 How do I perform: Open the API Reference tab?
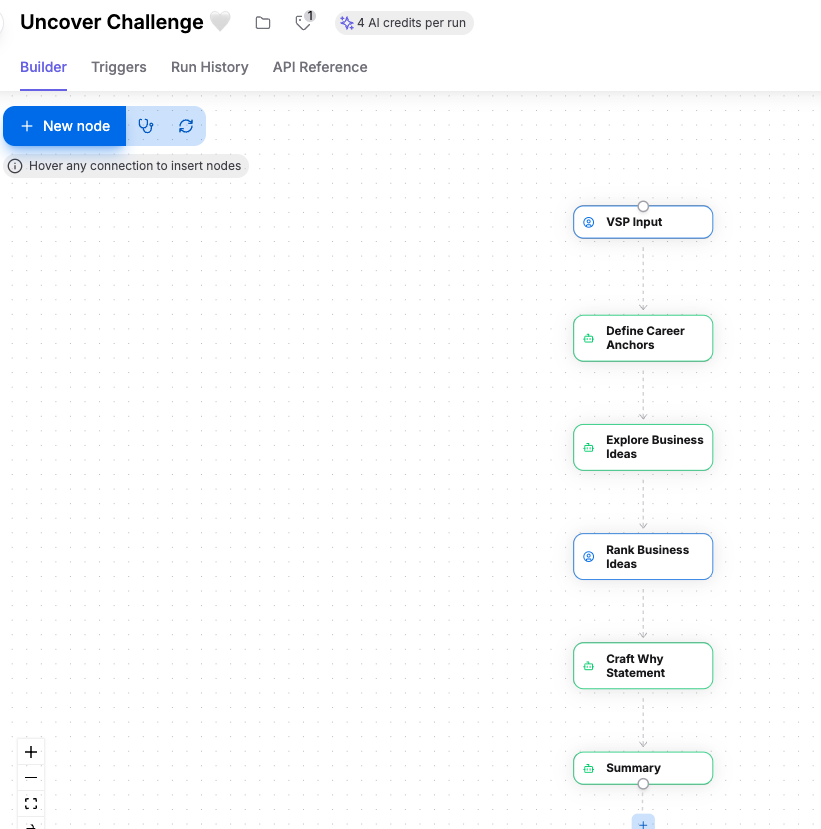[320, 67]
